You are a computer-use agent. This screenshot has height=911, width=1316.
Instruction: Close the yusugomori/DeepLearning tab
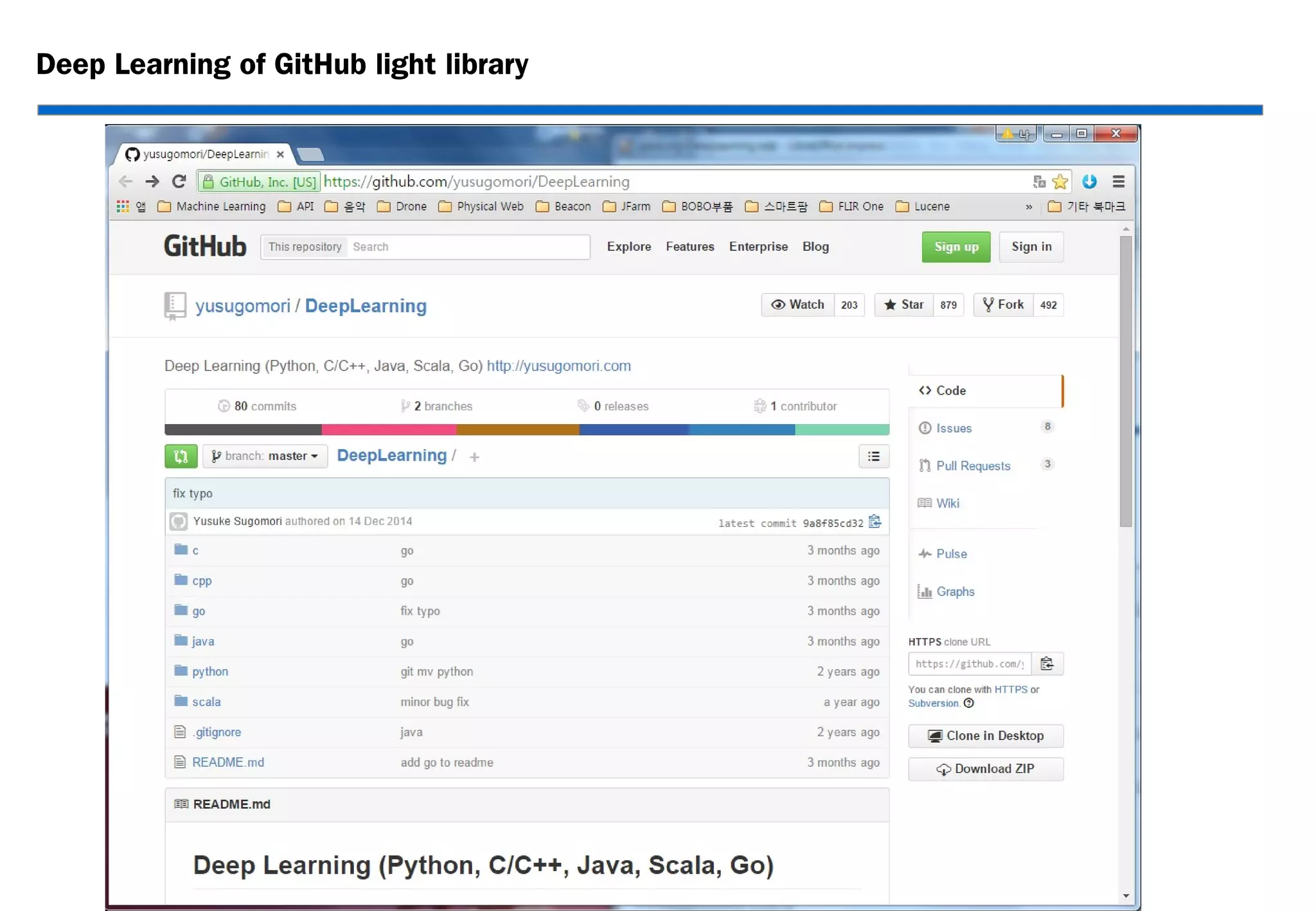[x=280, y=154]
